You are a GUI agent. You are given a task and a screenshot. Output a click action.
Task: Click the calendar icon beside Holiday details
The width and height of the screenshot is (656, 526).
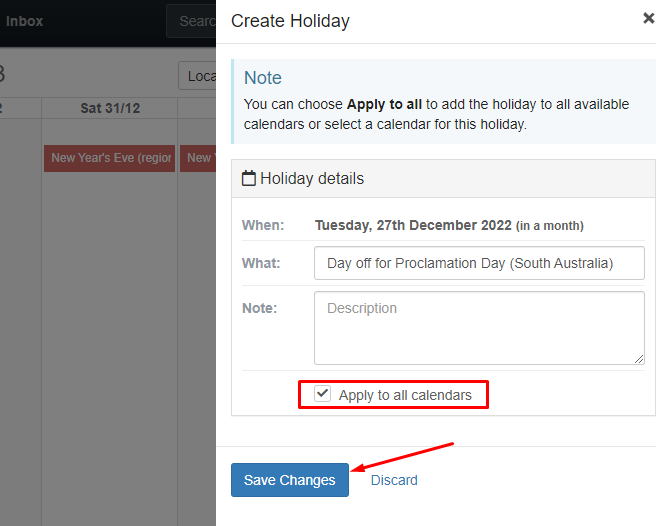tap(249, 178)
